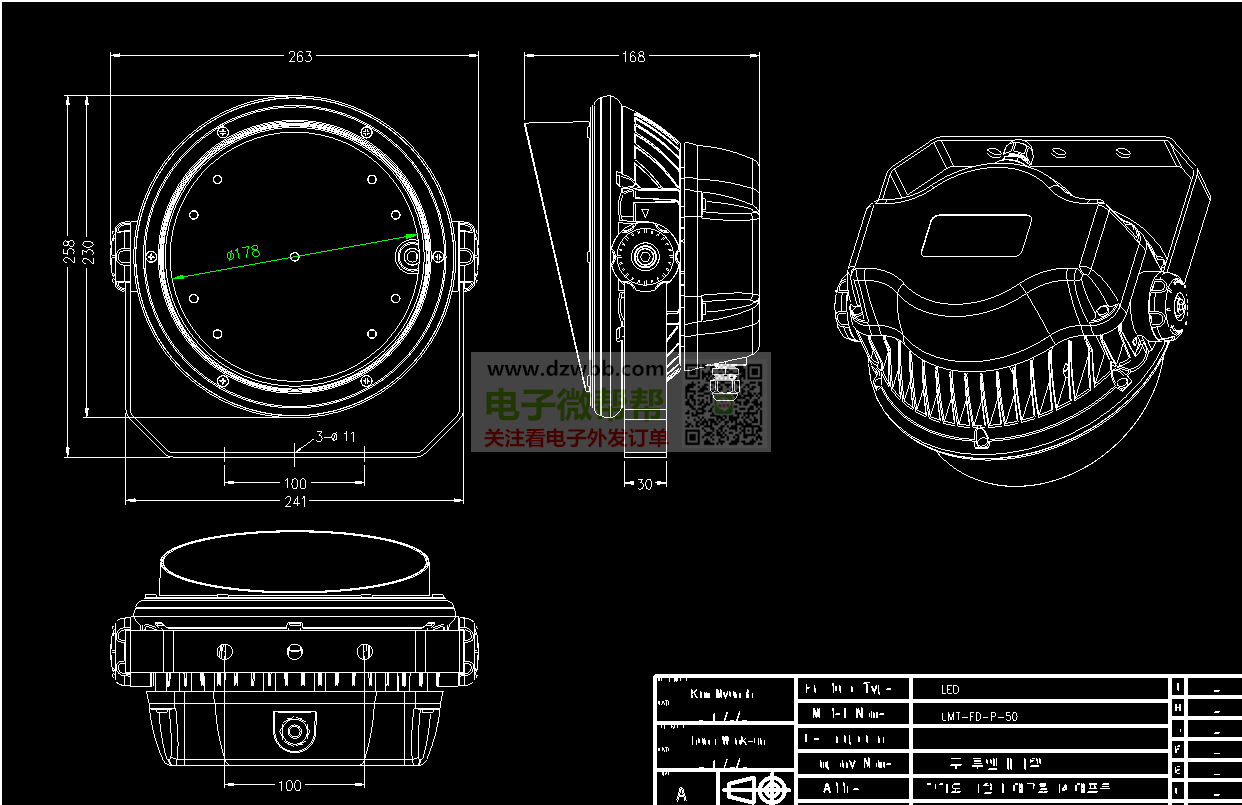Click the center hole of front-view lens
This screenshot has width=1242, height=805.
pos(294,257)
